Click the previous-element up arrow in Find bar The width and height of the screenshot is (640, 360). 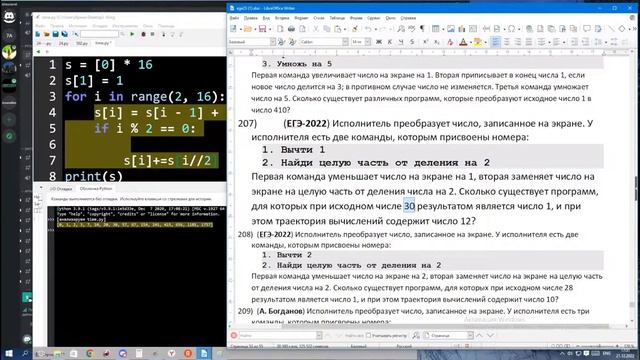[480, 336]
